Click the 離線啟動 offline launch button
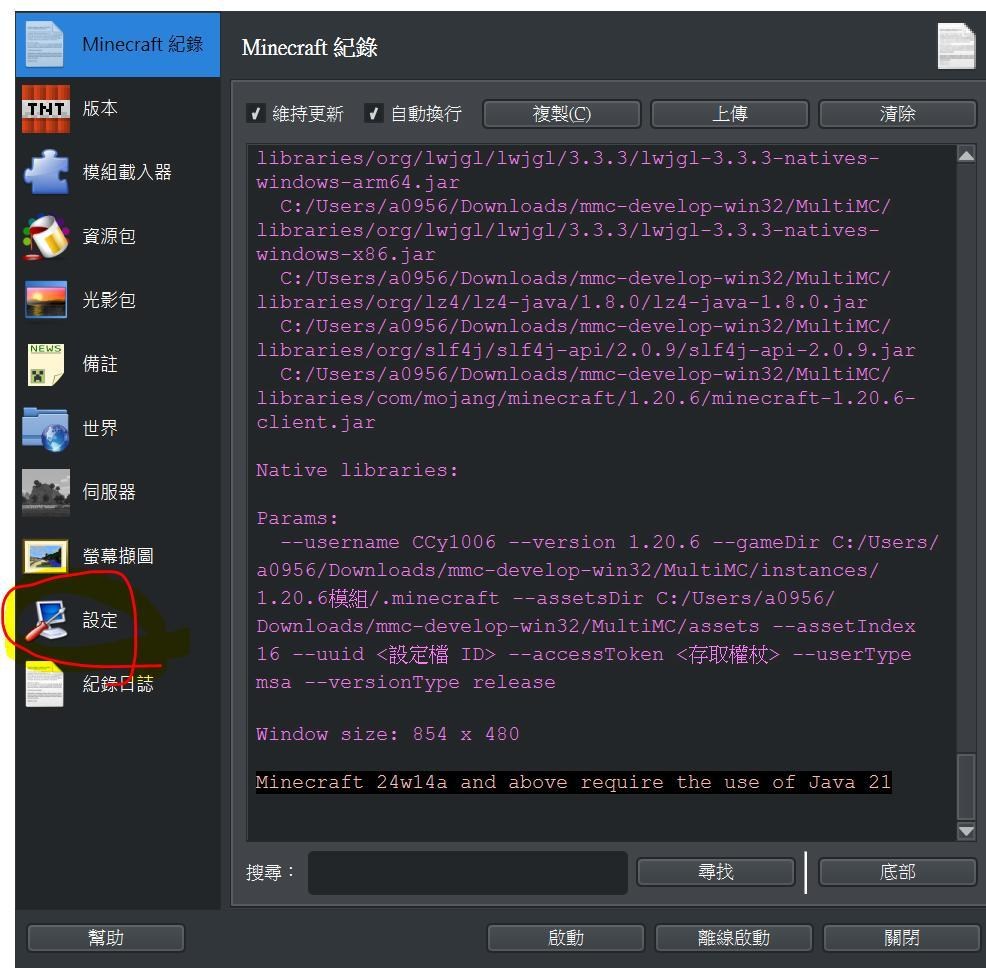This screenshot has height=968, width=986. coord(734,938)
